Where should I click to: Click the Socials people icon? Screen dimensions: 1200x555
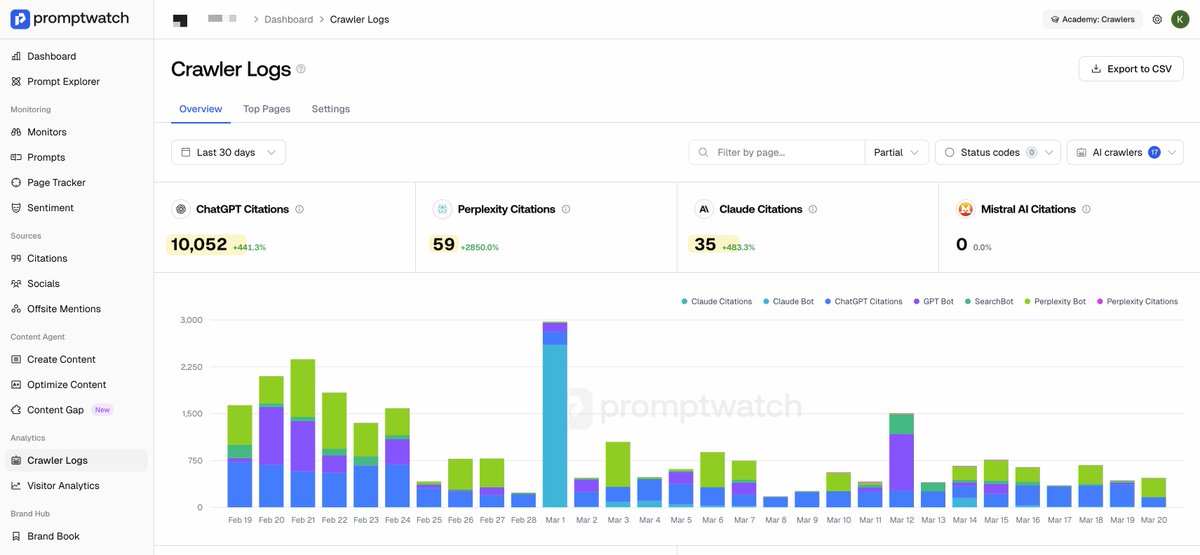(16, 283)
